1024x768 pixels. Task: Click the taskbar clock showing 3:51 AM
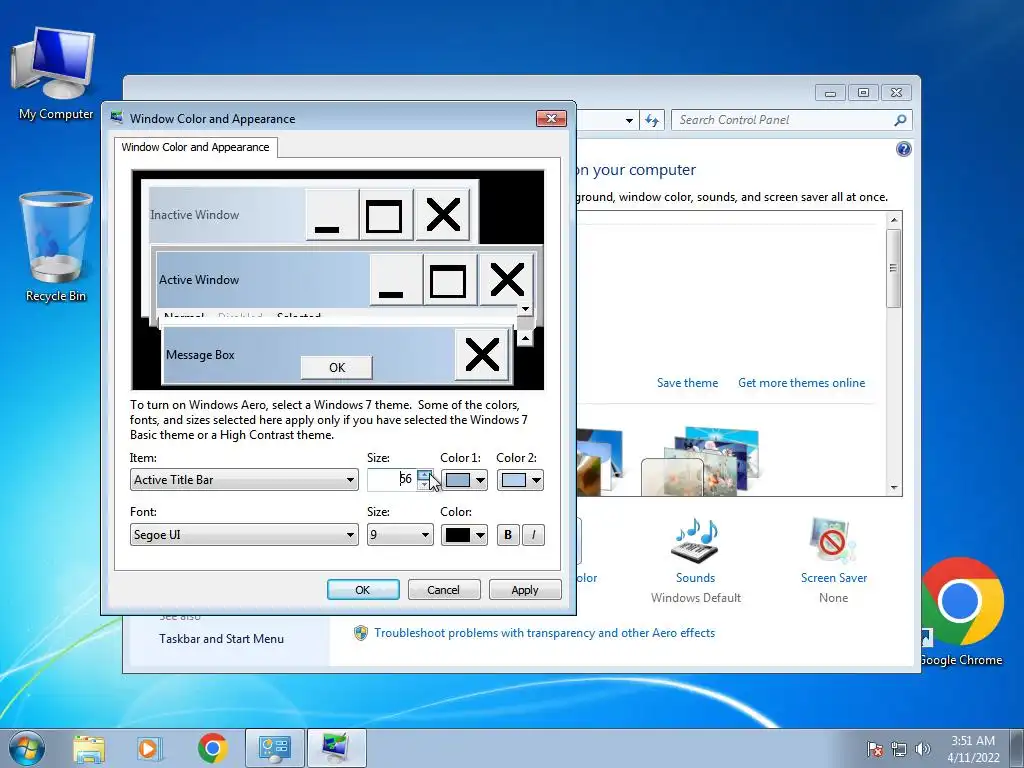[x=973, y=748]
